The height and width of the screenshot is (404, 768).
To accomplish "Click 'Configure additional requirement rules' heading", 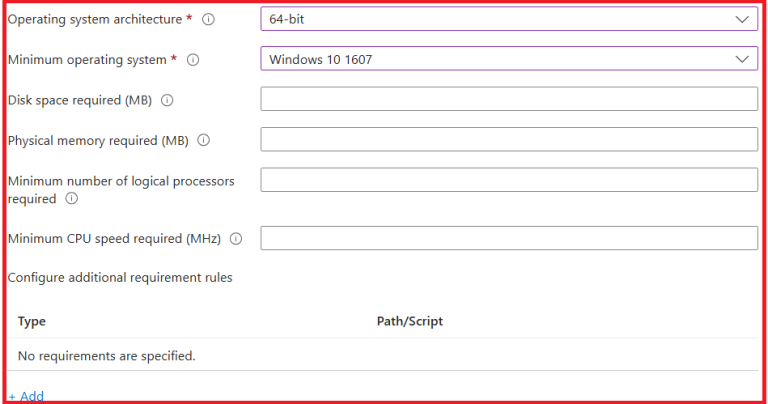I will point(120,277).
